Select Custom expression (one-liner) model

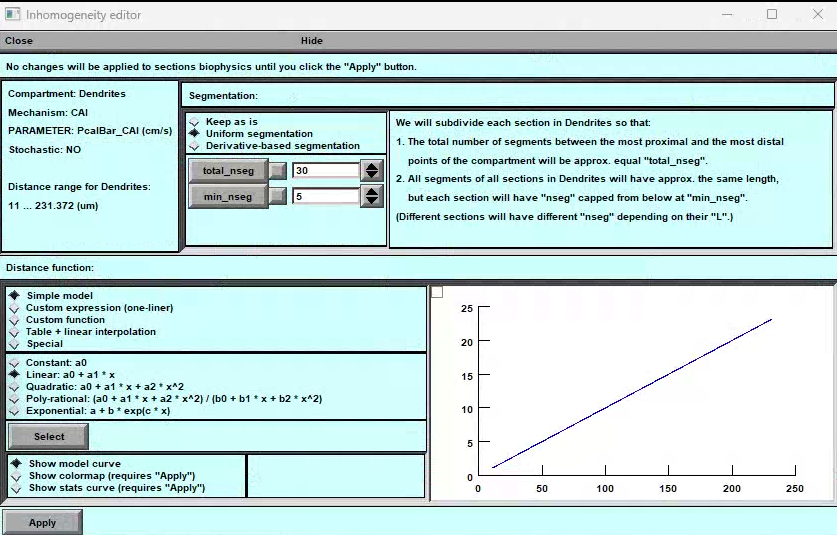[14, 308]
